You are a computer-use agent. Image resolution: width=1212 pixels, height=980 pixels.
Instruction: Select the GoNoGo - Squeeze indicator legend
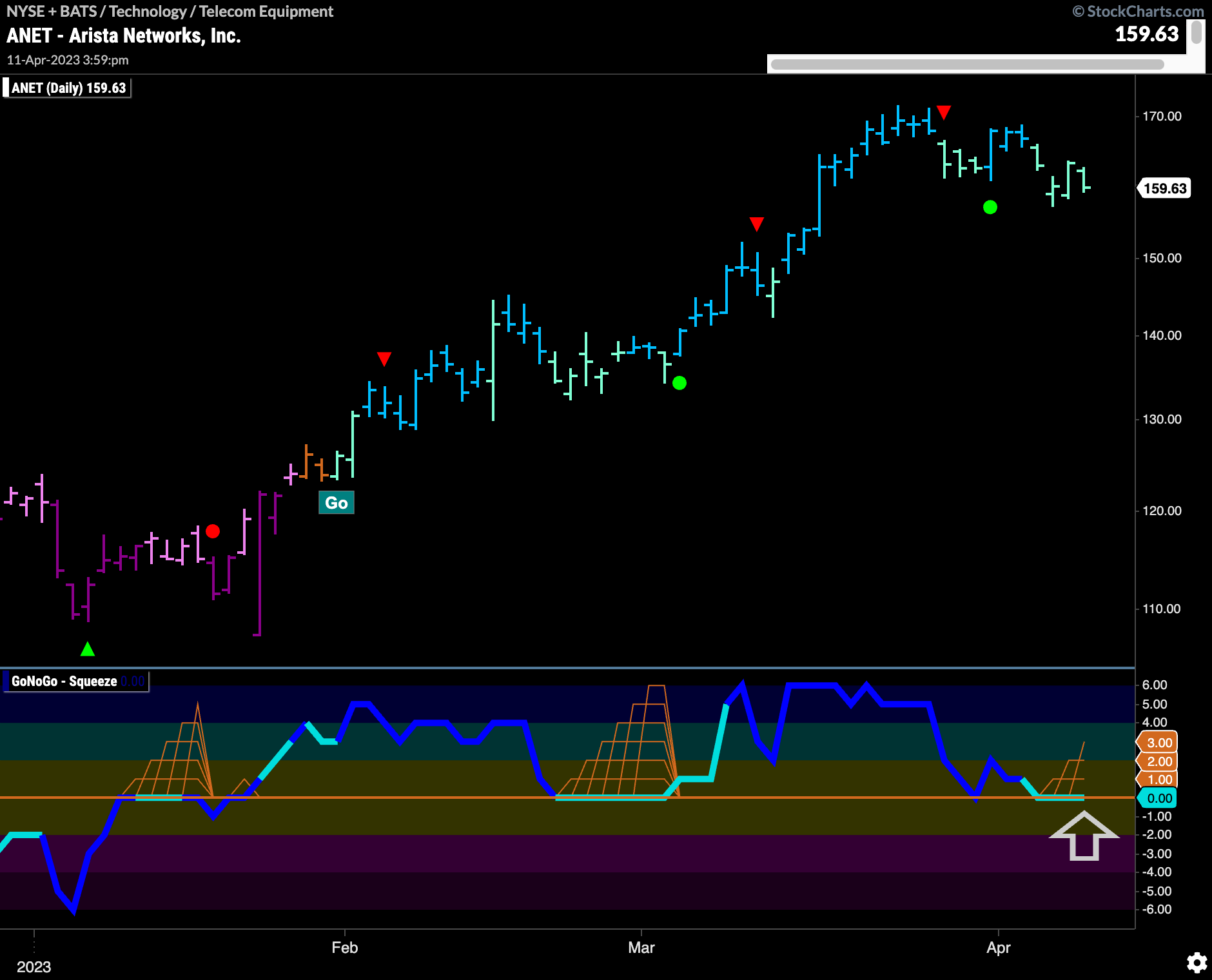point(76,681)
